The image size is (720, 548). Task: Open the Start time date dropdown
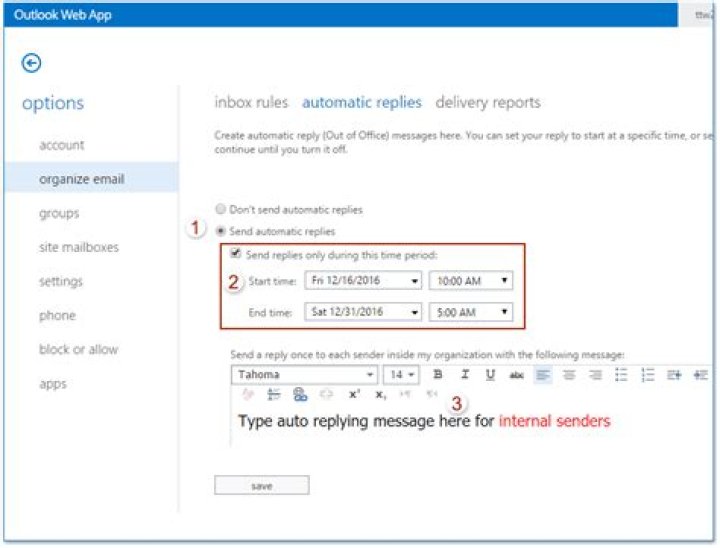tap(363, 280)
